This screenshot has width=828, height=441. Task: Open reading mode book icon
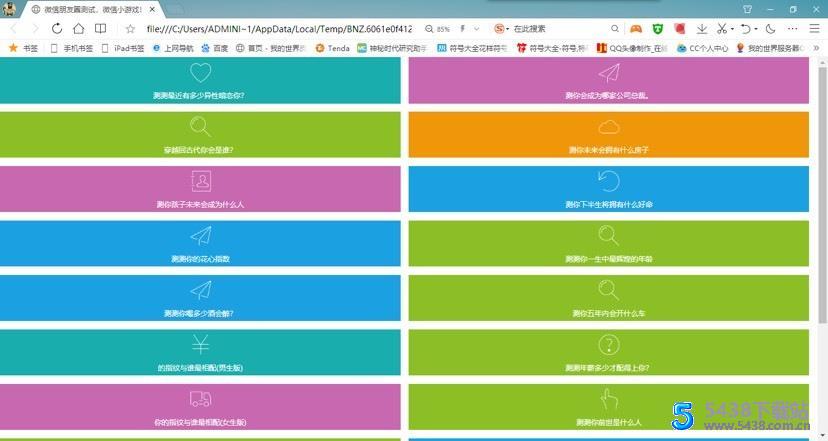click(x=100, y=29)
